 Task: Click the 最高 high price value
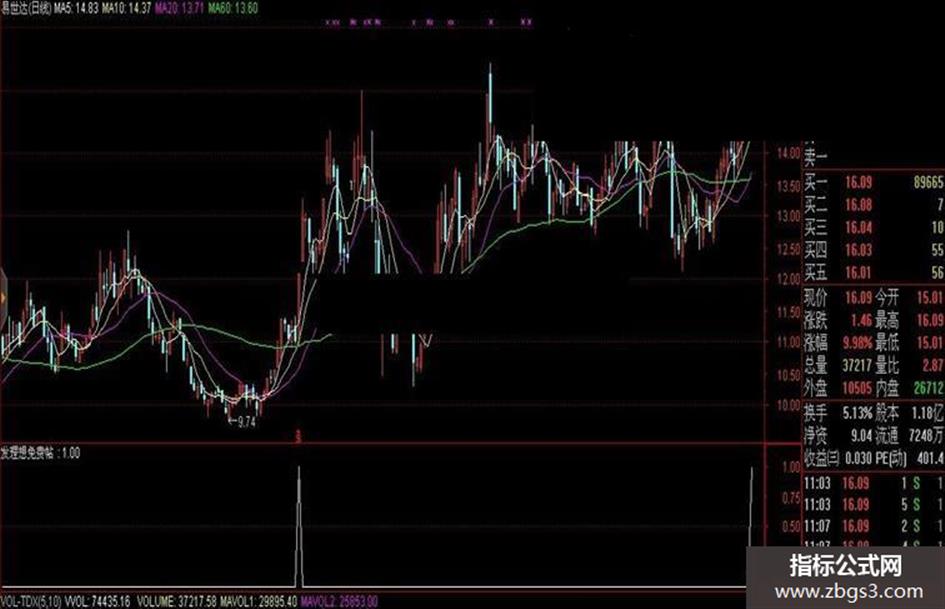[x=930, y=320]
